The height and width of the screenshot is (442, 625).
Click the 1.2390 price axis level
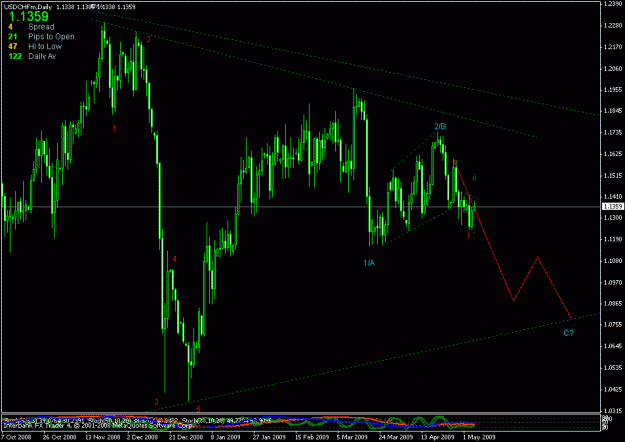(x=612, y=4)
